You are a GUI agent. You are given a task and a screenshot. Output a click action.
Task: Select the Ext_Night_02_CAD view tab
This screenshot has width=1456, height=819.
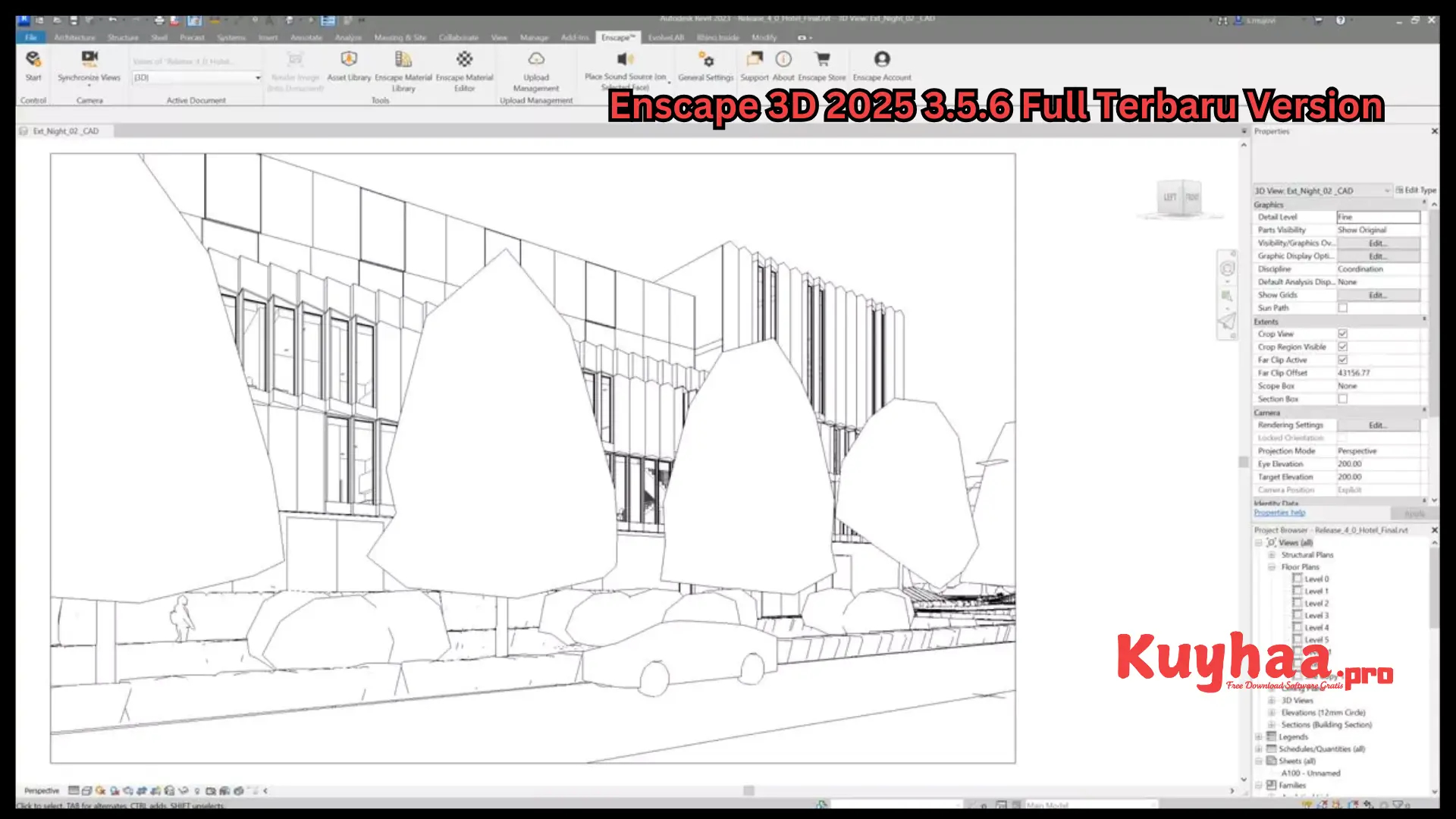point(65,131)
